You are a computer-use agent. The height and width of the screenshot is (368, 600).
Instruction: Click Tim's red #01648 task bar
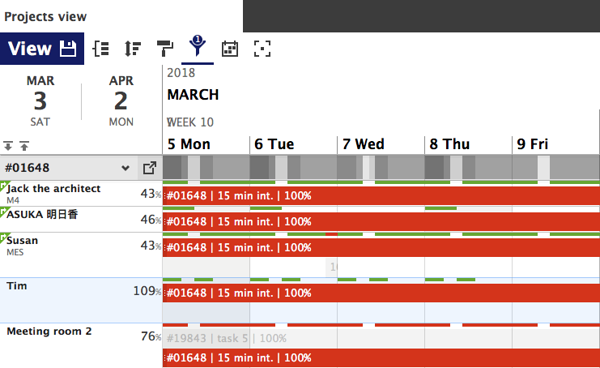pos(381,293)
